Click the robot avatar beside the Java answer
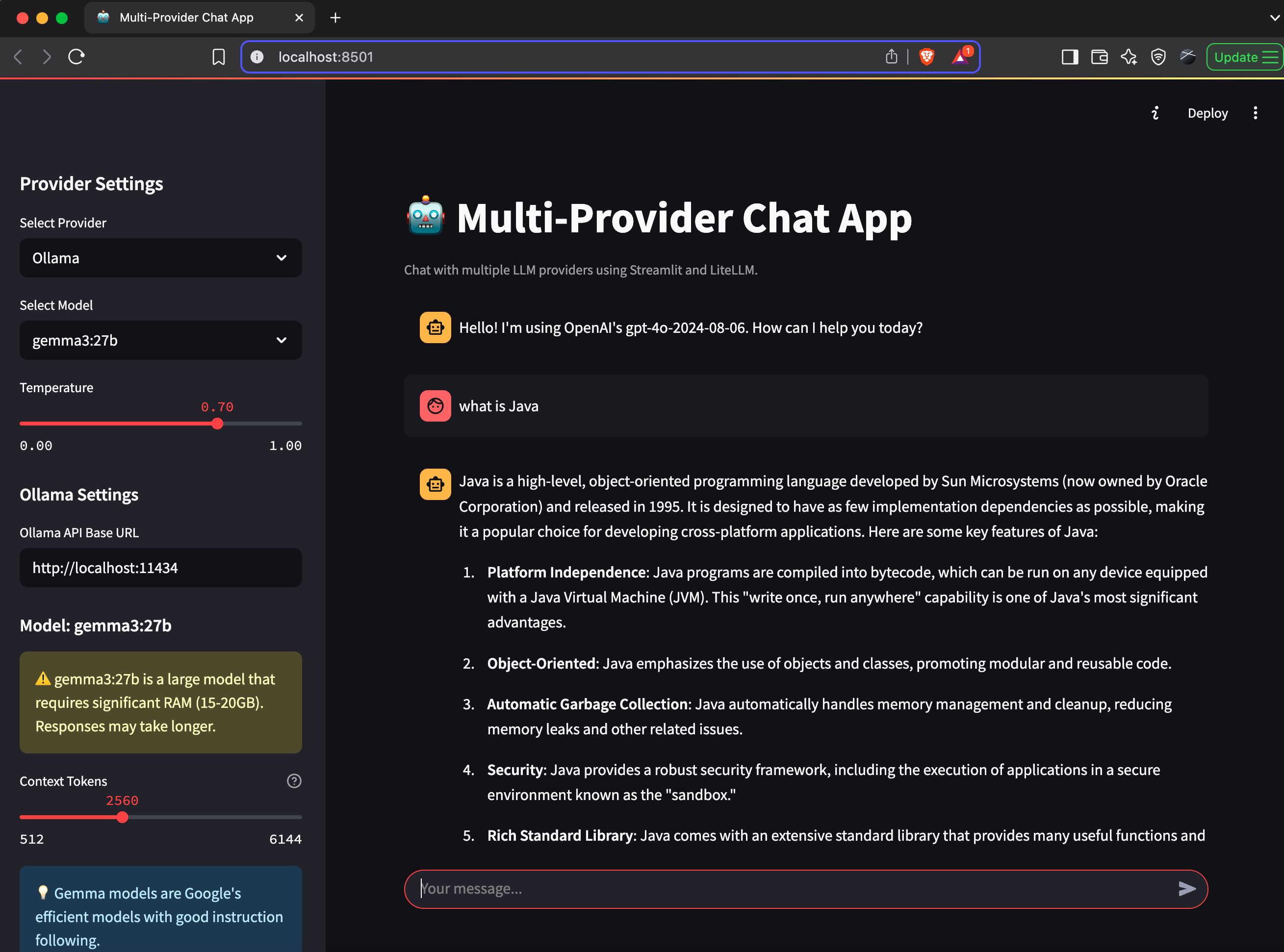Image resolution: width=1284 pixels, height=952 pixels. click(x=436, y=484)
